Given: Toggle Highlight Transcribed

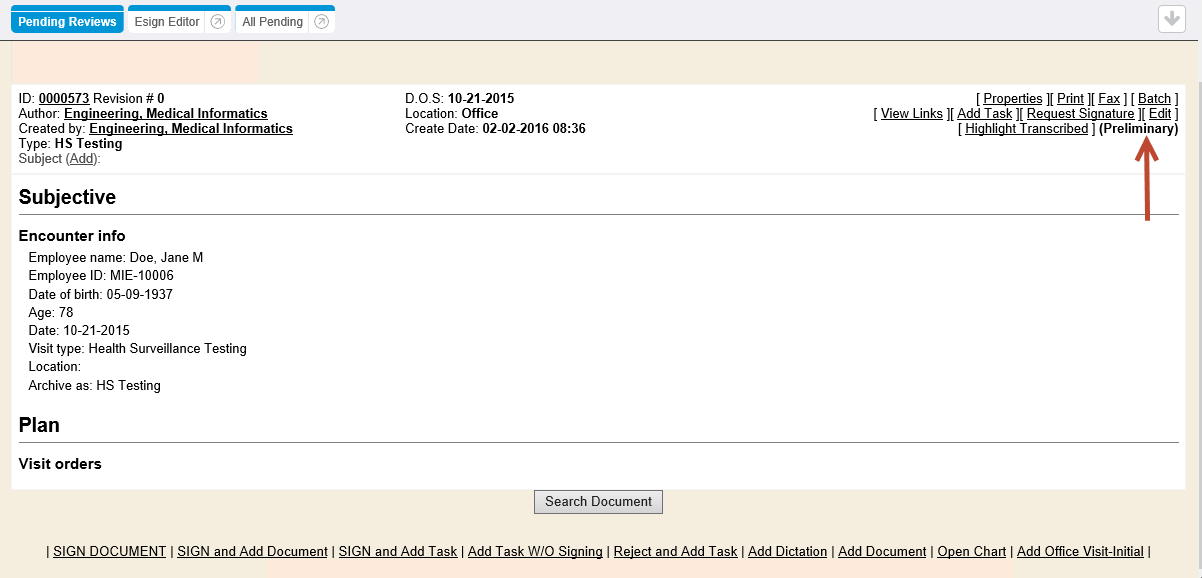Looking at the screenshot, I should [1026, 129].
